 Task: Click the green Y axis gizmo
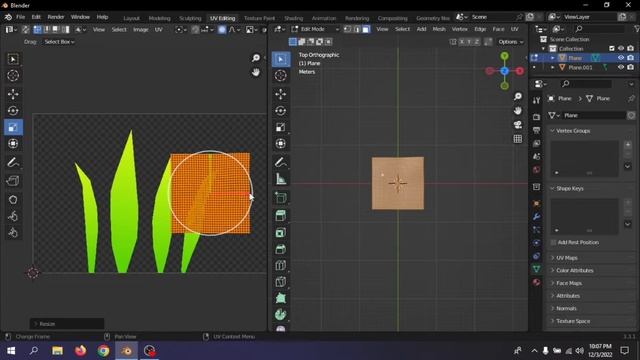pos(504,56)
